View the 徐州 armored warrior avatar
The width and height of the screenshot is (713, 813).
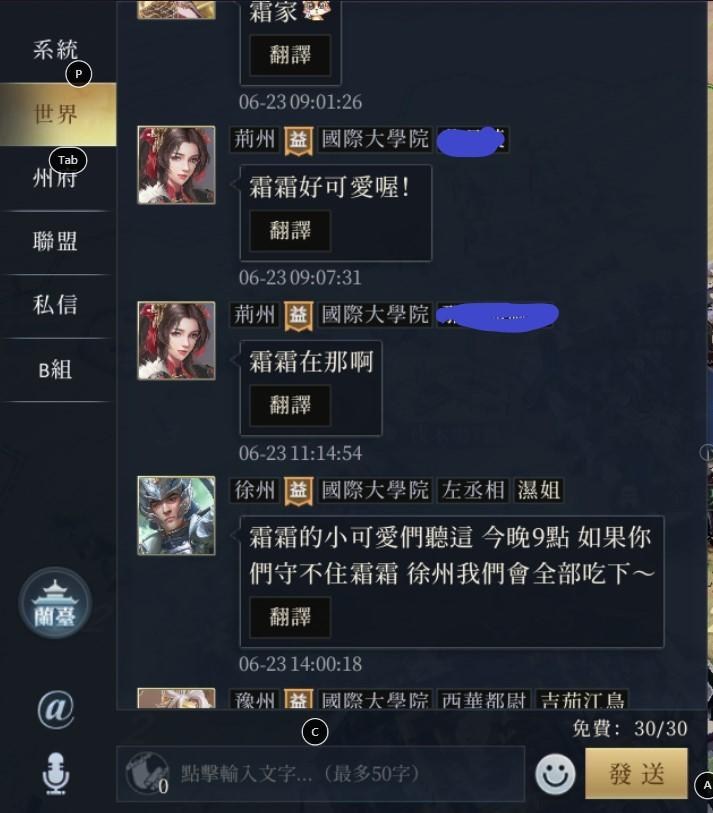pyautogui.click(x=176, y=516)
